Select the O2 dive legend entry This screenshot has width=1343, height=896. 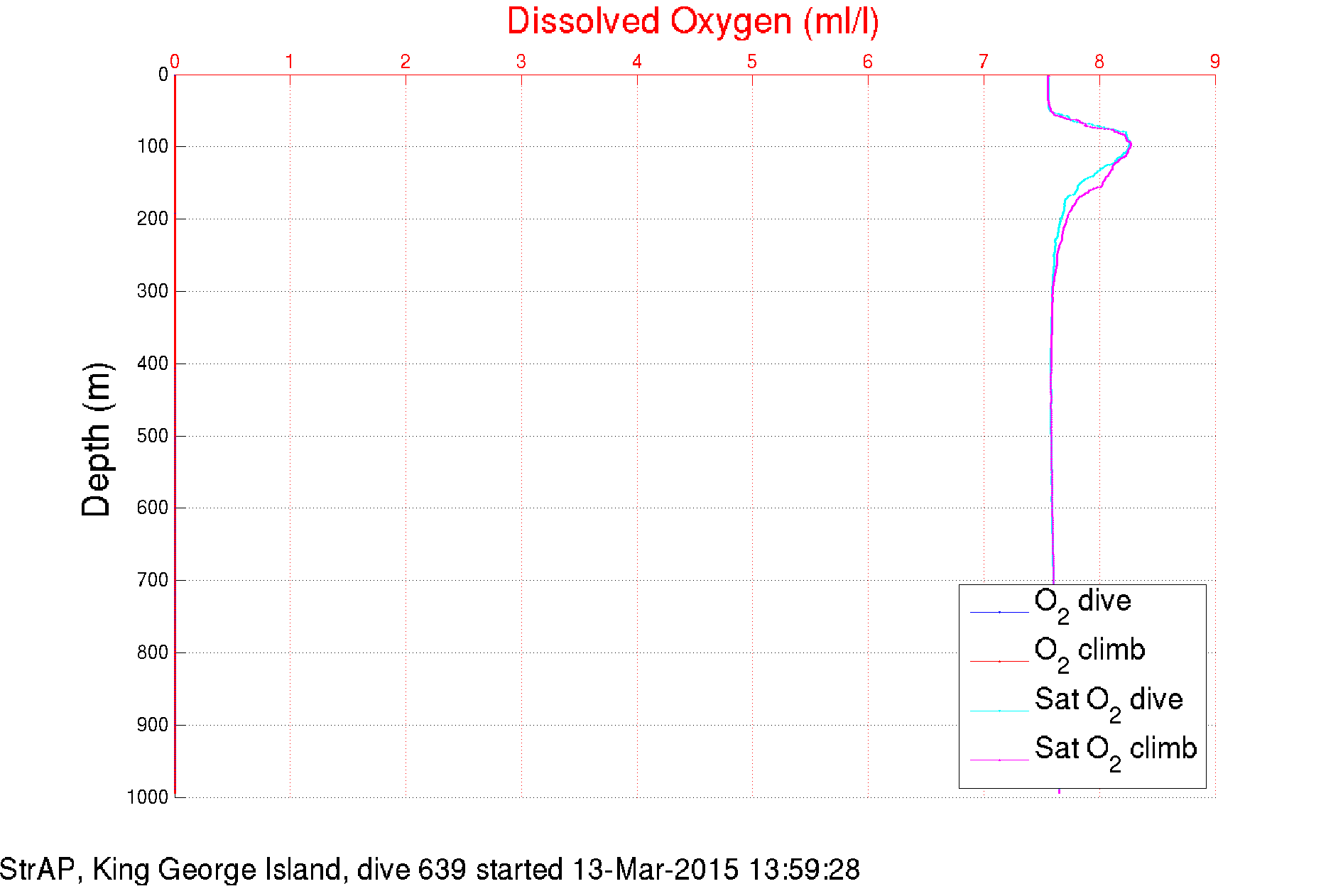tap(1082, 604)
